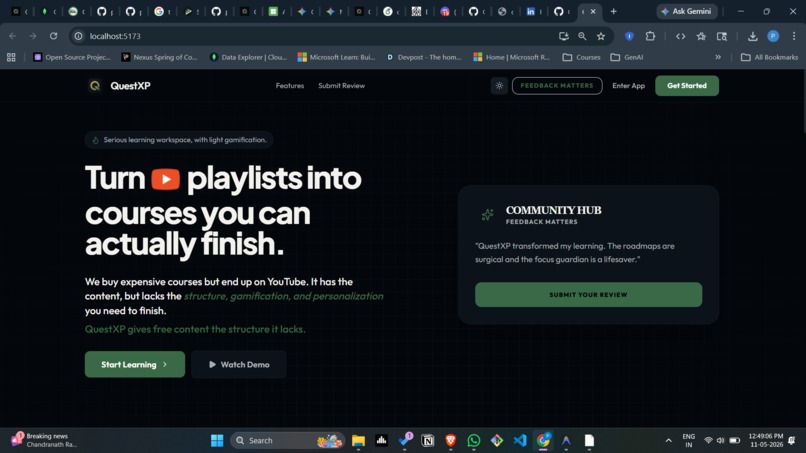Image resolution: width=806 pixels, height=453 pixels.
Task: Expand the GenAI bookmark folder
Action: (627, 57)
